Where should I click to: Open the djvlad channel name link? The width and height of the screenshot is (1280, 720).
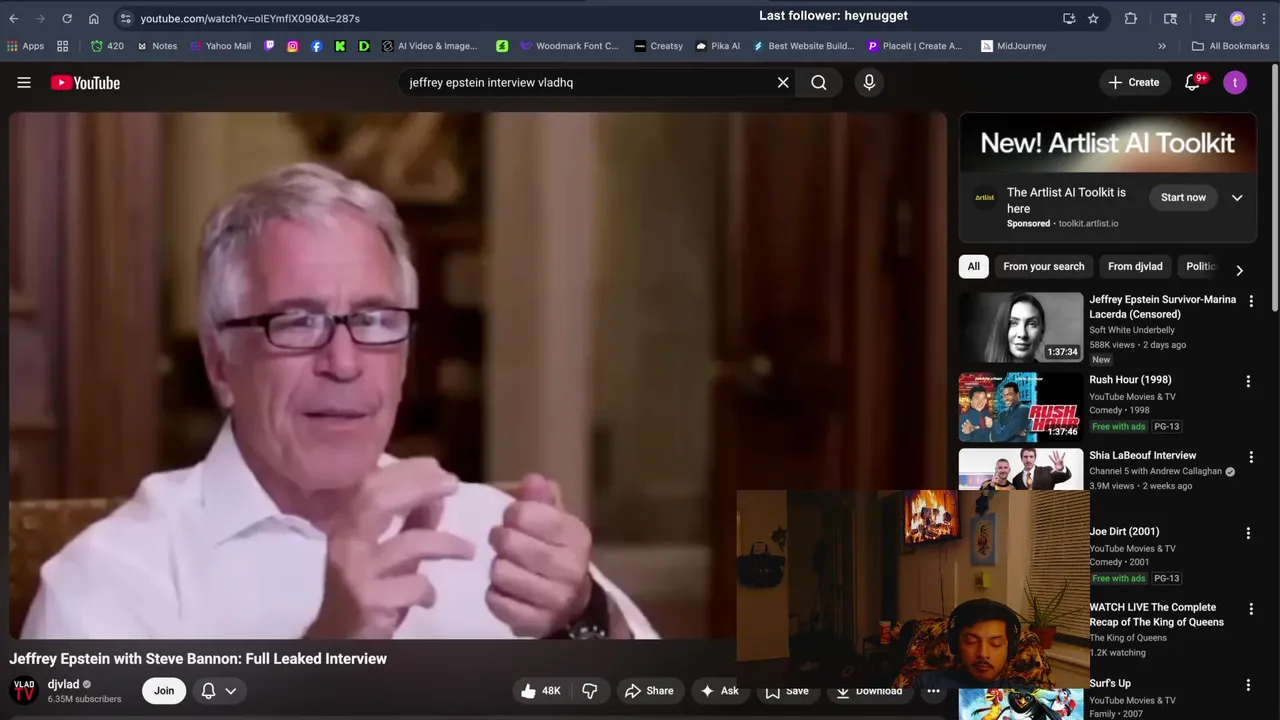tap(63, 685)
